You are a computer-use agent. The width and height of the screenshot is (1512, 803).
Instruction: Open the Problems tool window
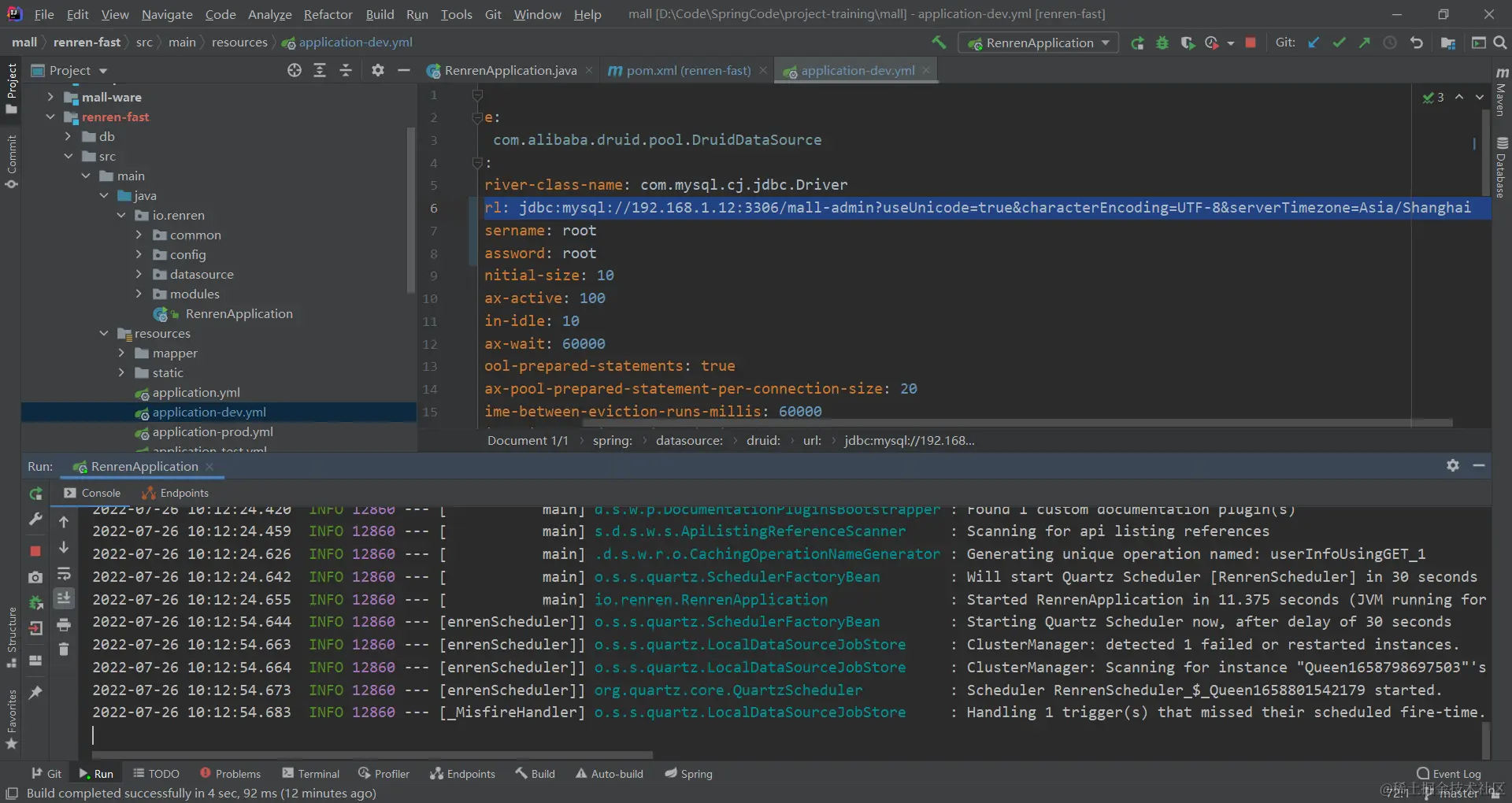[x=230, y=774]
